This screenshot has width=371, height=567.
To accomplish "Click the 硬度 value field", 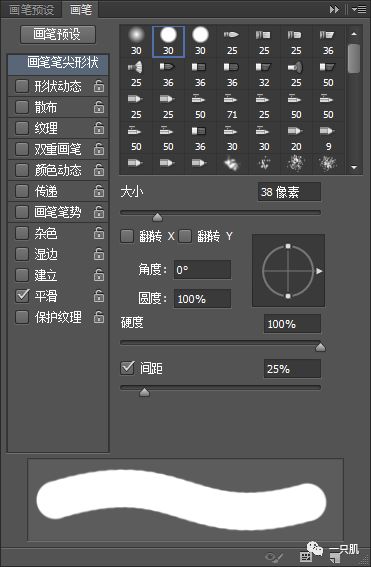I will point(292,324).
